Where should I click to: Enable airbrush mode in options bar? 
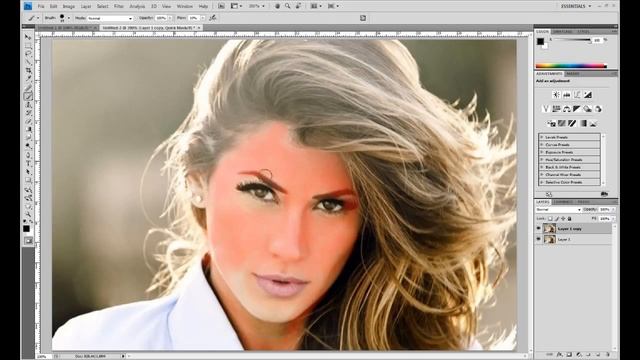pos(213,18)
